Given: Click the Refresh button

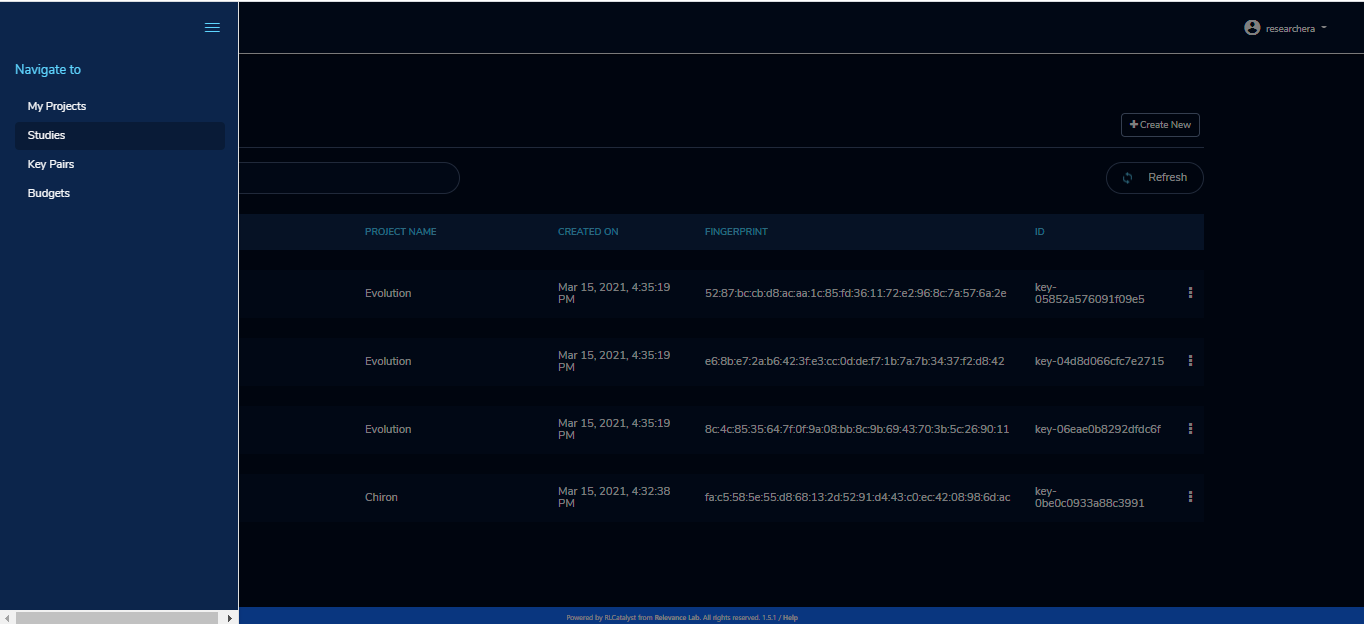Looking at the screenshot, I should click(x=1154, y=178).
